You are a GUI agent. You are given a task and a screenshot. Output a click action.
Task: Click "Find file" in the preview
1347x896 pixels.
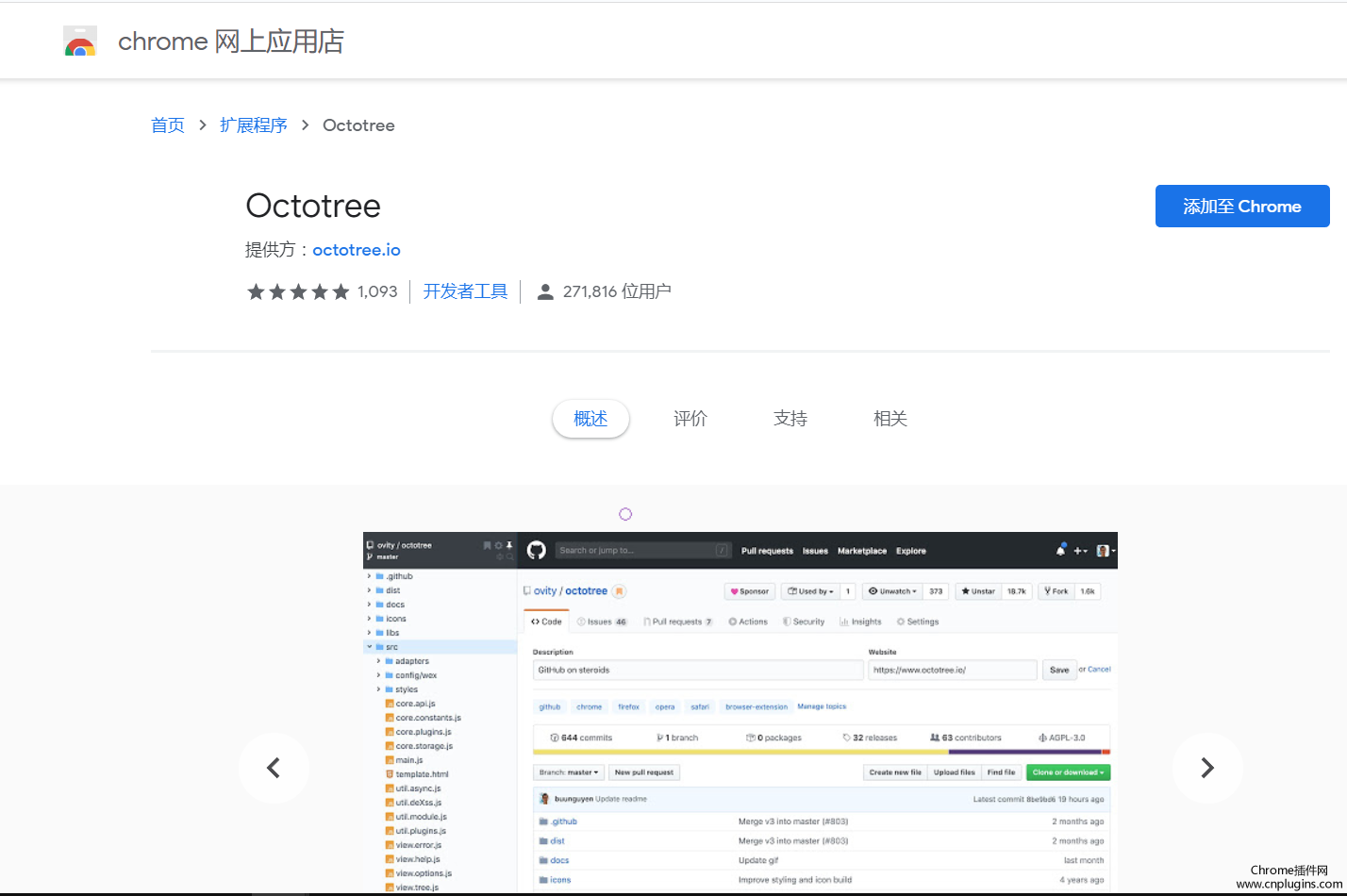click(1001, 772)
